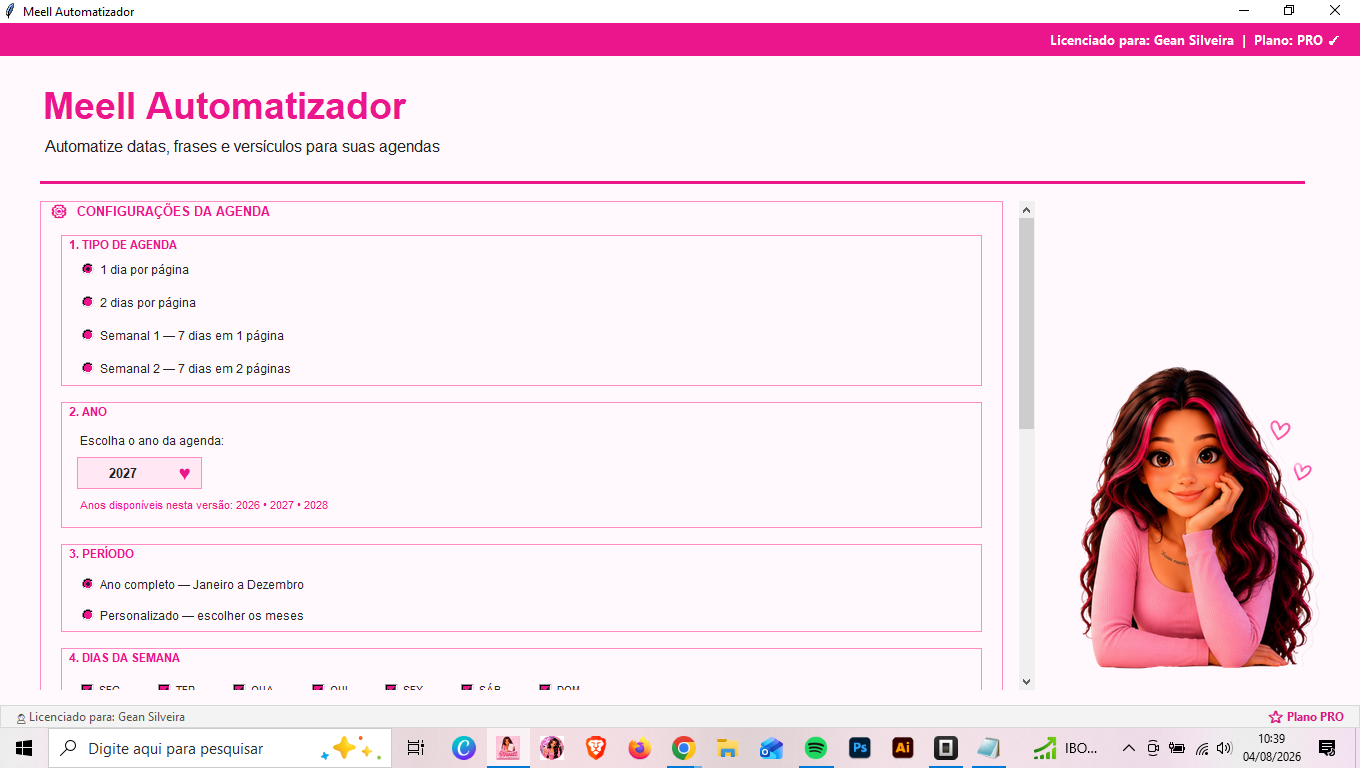The image size is (1360, 768).
Task: Click the taskbar search box 'Digite aqui para pesquisar'
Action: (x=220, y=748)
